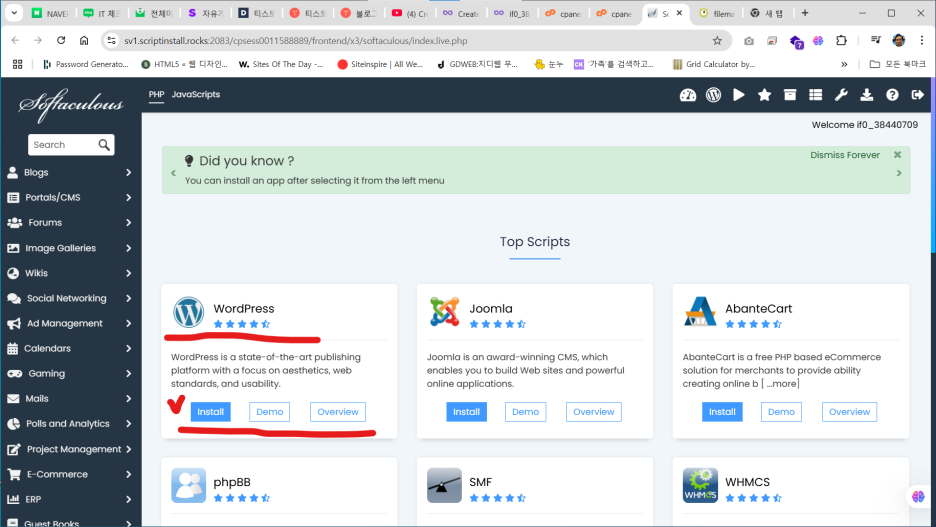Screen dimensions: 936x527
Task: Open the task list icon in top bar
Action: click(815, 95)
